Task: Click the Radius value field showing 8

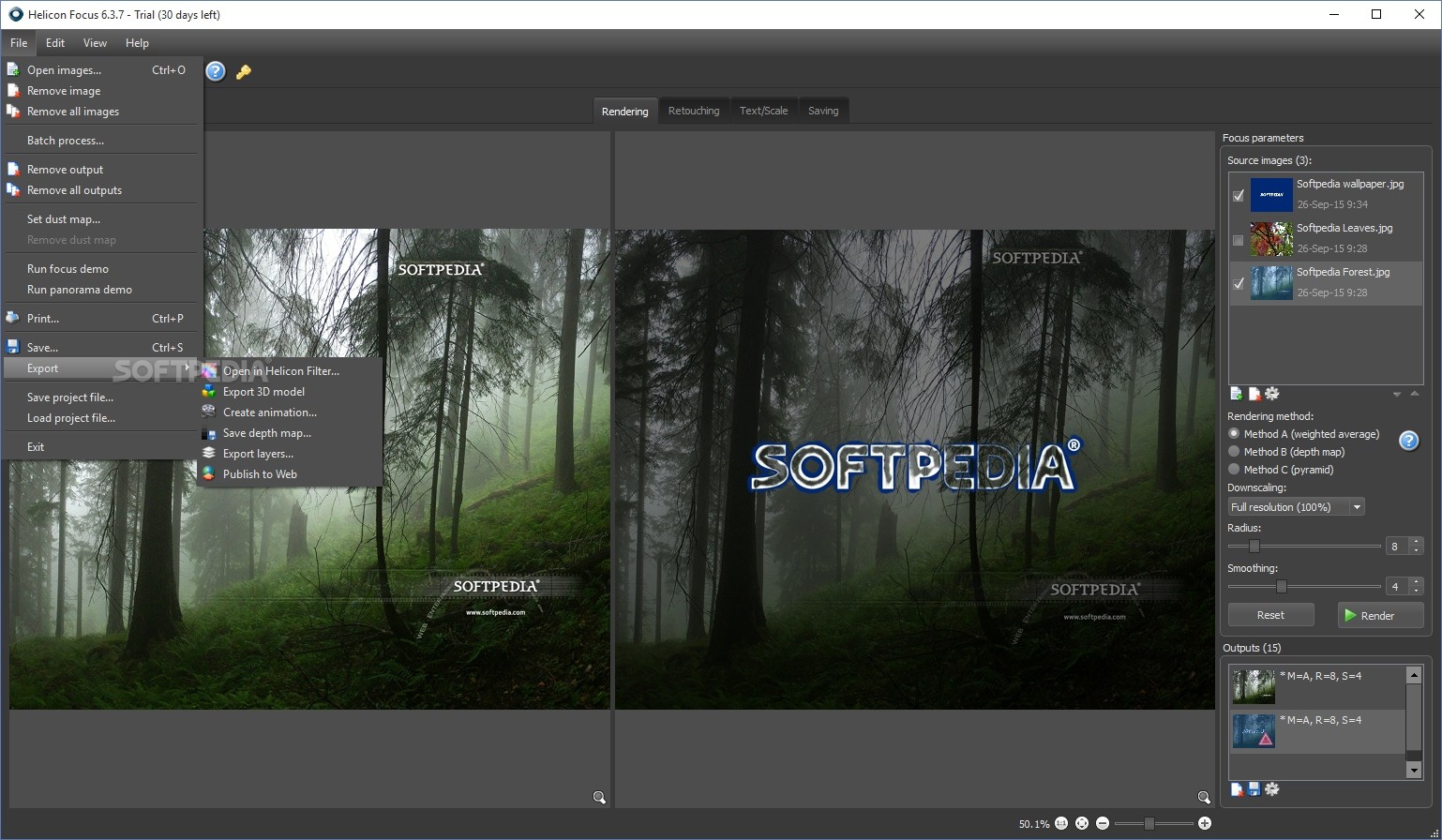Action: [x=1396, y=547]
